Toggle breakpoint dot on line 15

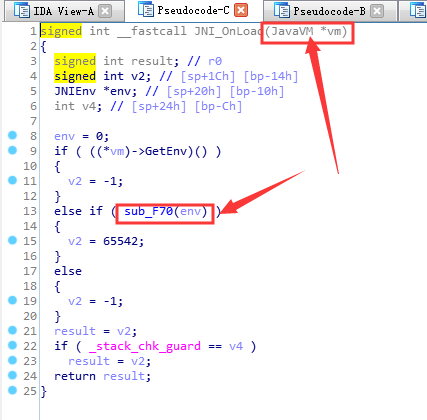(x=13, y=240)
